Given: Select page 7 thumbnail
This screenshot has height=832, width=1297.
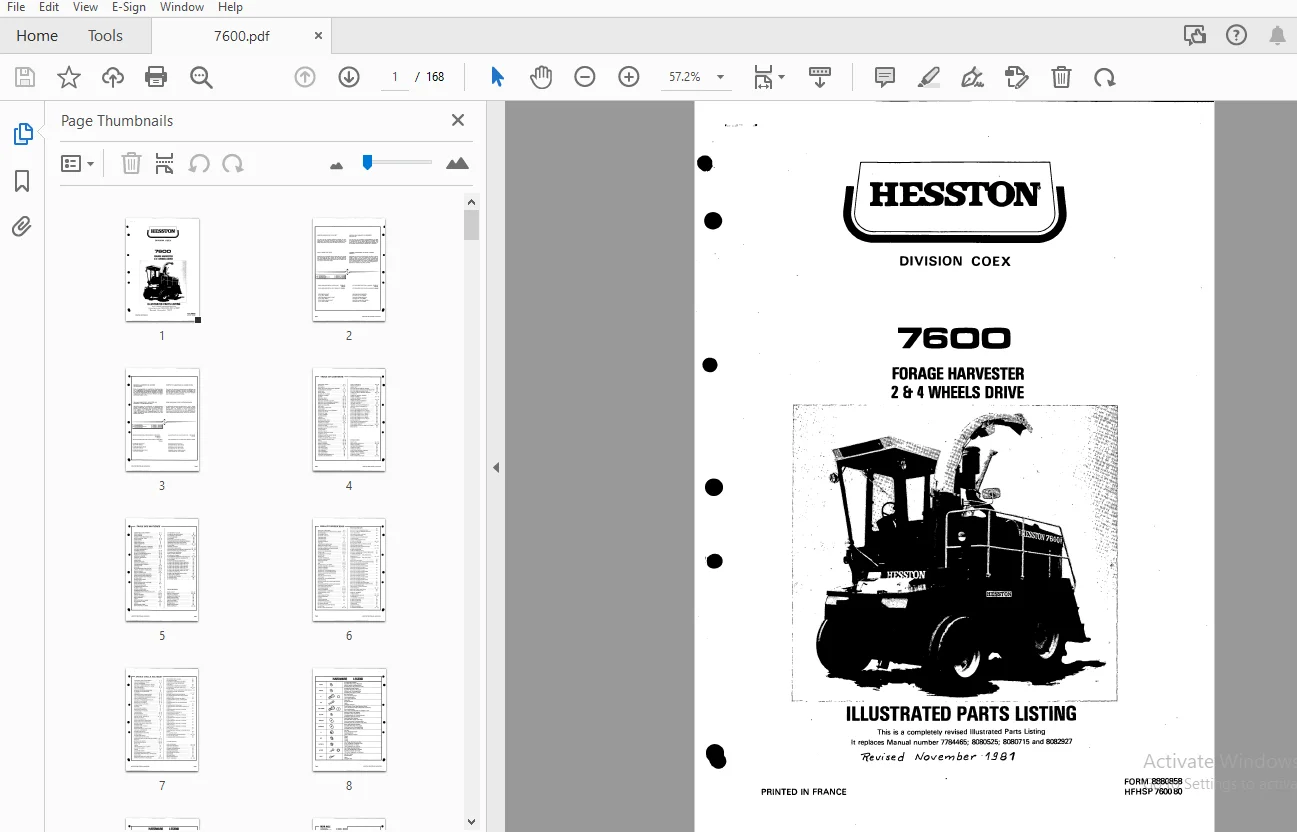Looking at the screenshot, I should 162,720.
